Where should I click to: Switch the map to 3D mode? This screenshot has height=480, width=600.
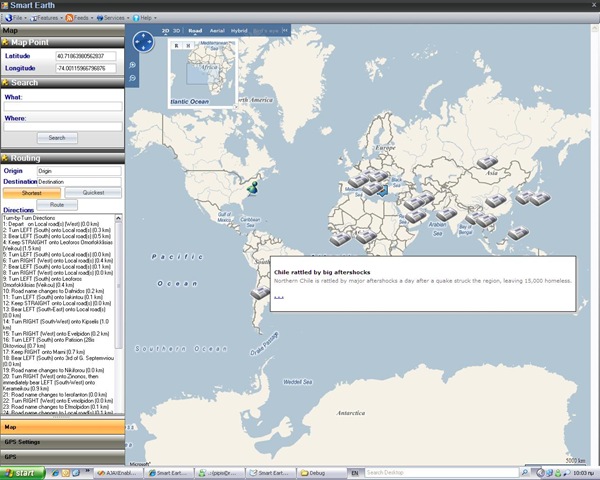[x=176, y=31]
